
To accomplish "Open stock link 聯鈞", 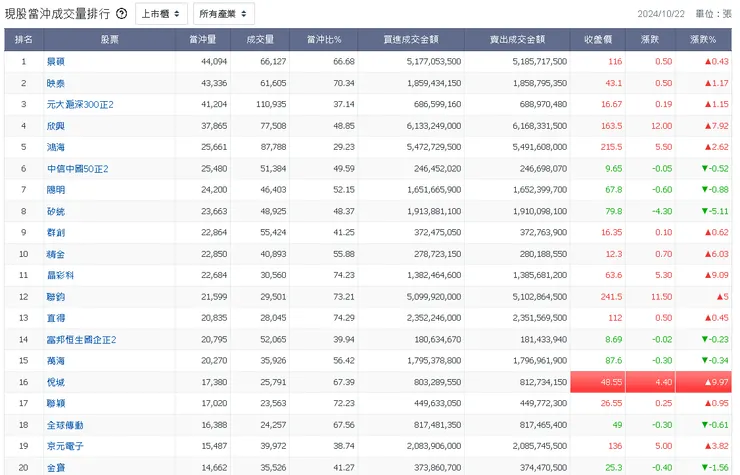I will tap(56, 297).
